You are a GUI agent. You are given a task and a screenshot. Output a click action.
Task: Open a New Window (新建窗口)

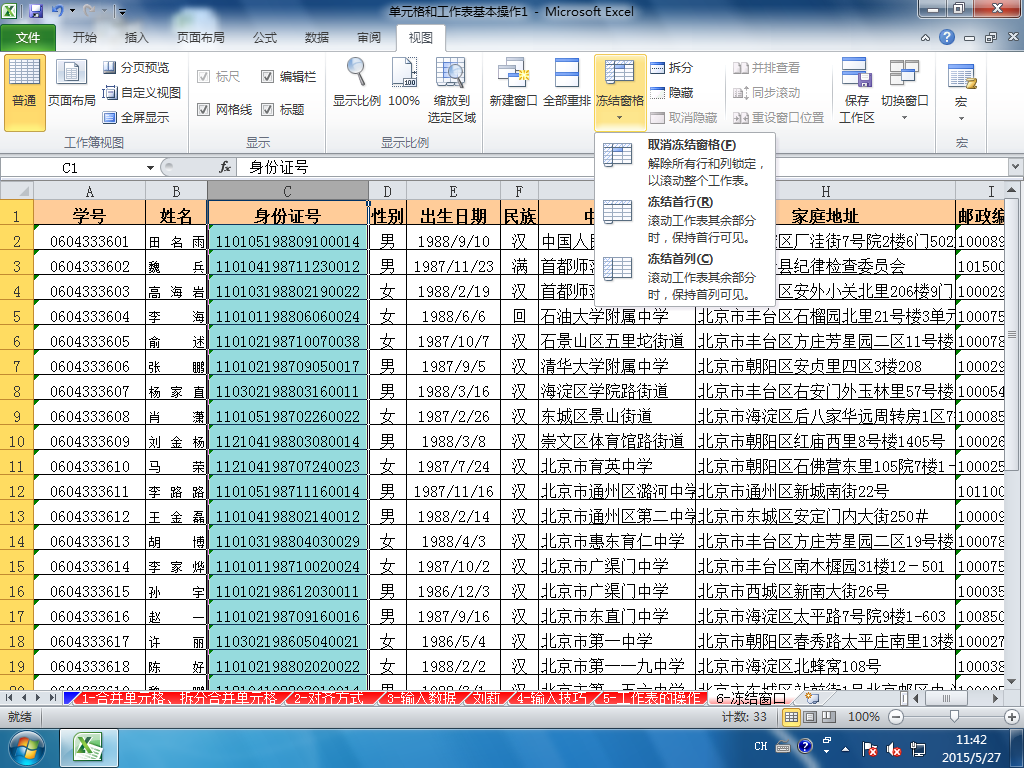pyautogui.click(x=513, y=83)
